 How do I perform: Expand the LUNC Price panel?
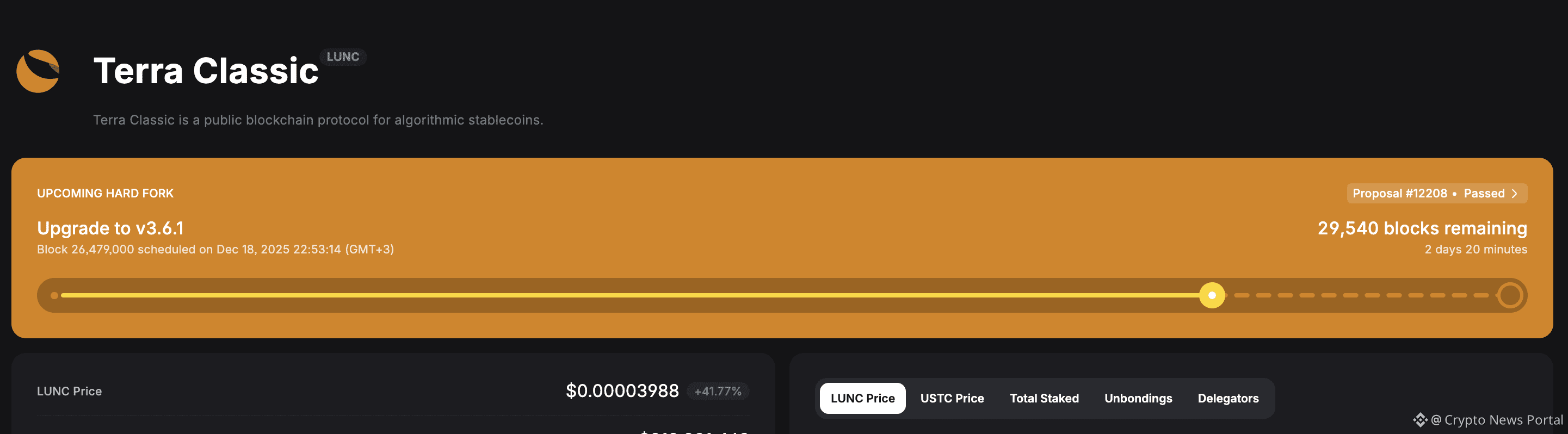point(70,391)
